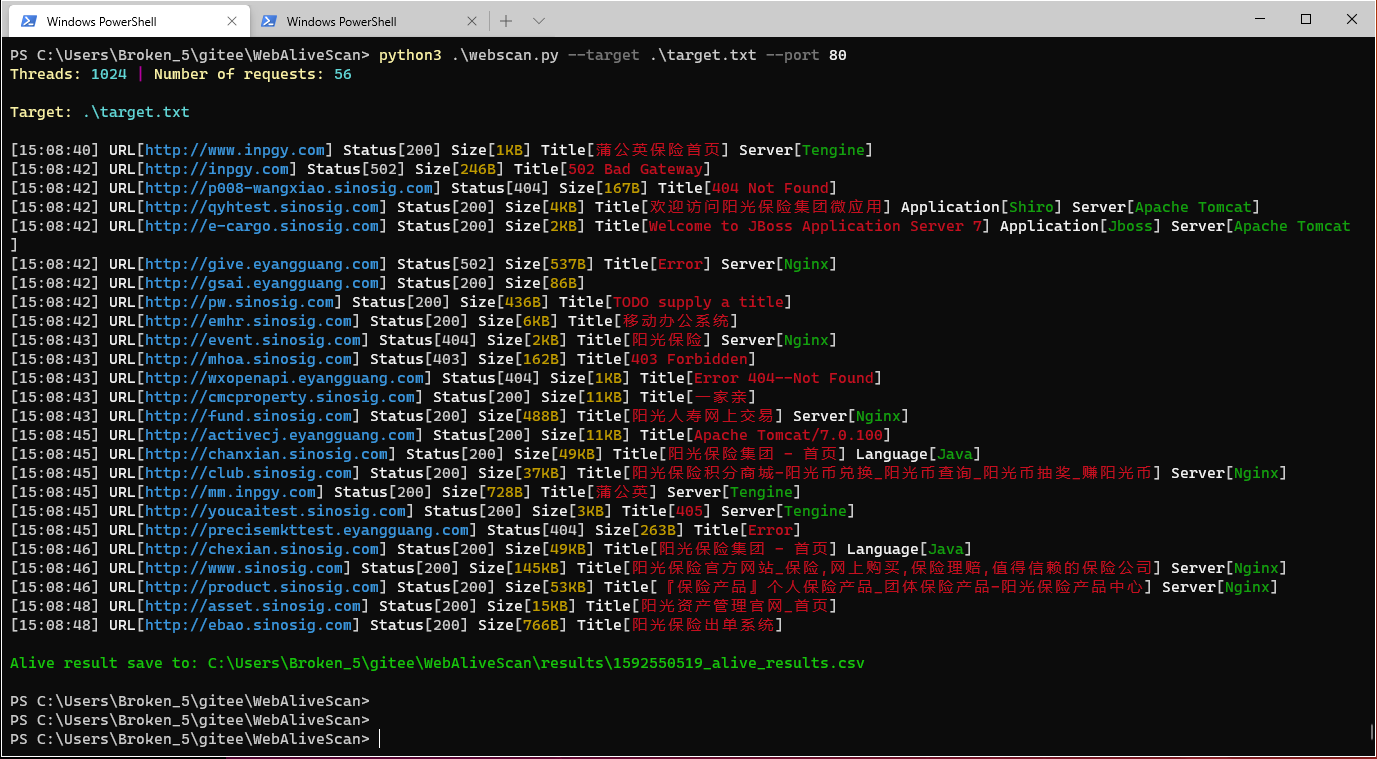Image resolution: width=1377 pixels, height=759 pixels.
Task: Click URL http://pw.sinosig.com
Action: (240, 302)
